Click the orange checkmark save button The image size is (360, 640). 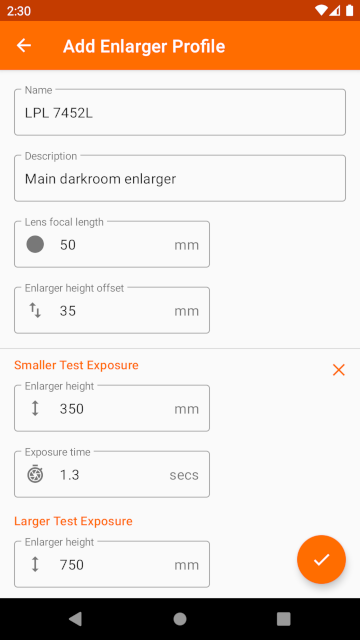tap(321, 560)
